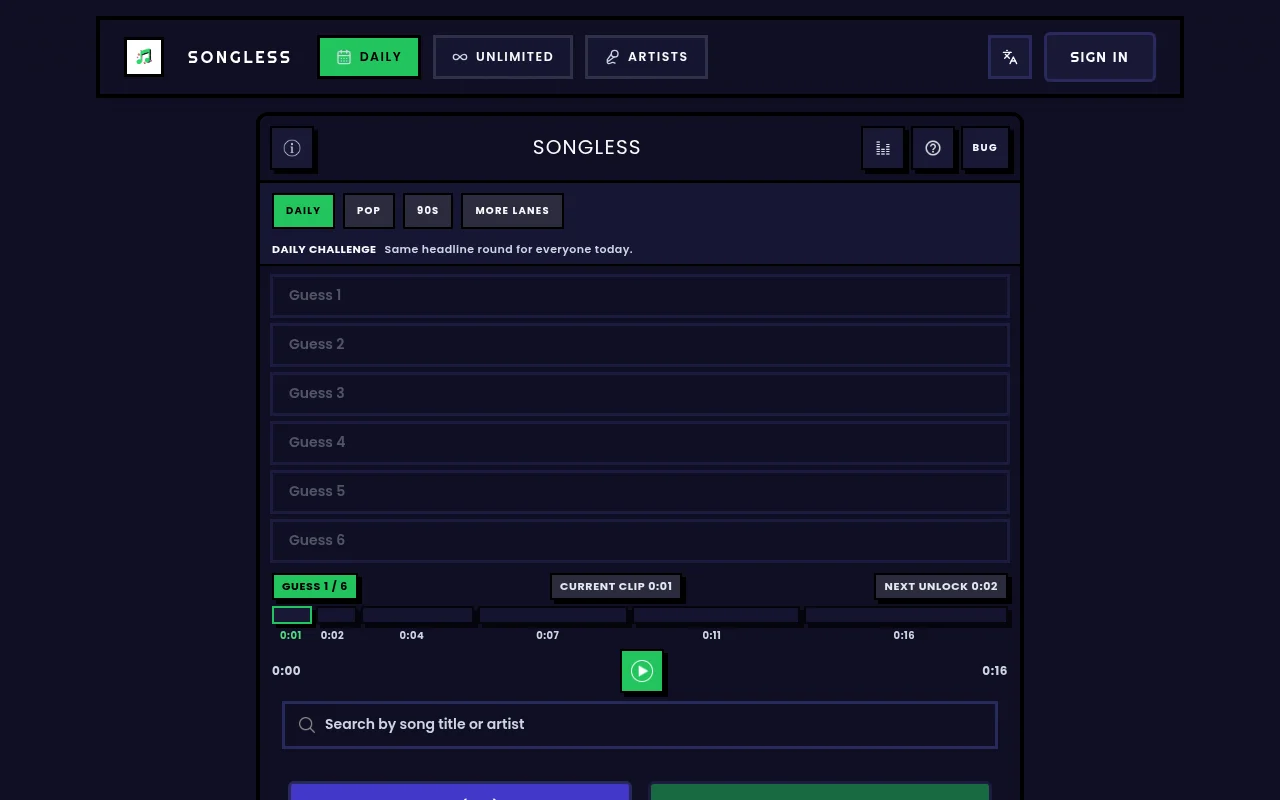Click the Next Unlock 0:02 label
This screenshot has width=1280, height=800.
(941, 587)
